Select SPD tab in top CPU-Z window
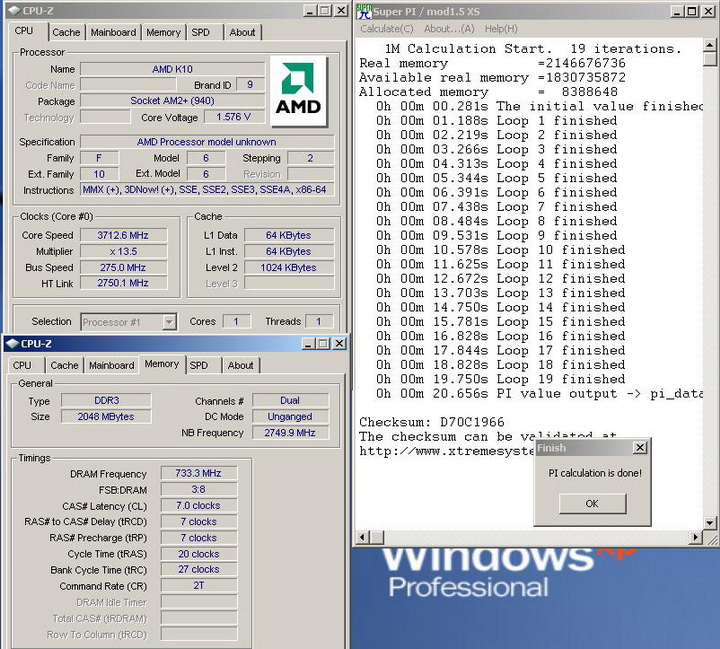720x649 pixels. coord(201,33)
